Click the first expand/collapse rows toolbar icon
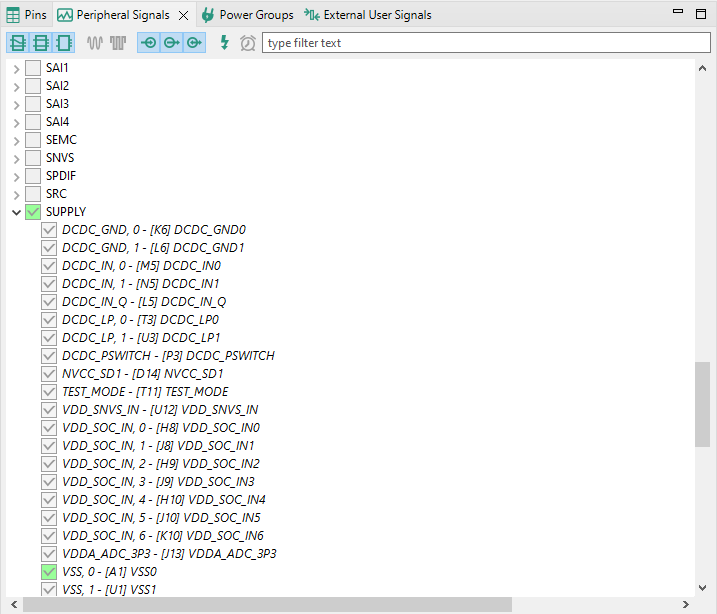 pyautogui.click(x=18, y=43)
